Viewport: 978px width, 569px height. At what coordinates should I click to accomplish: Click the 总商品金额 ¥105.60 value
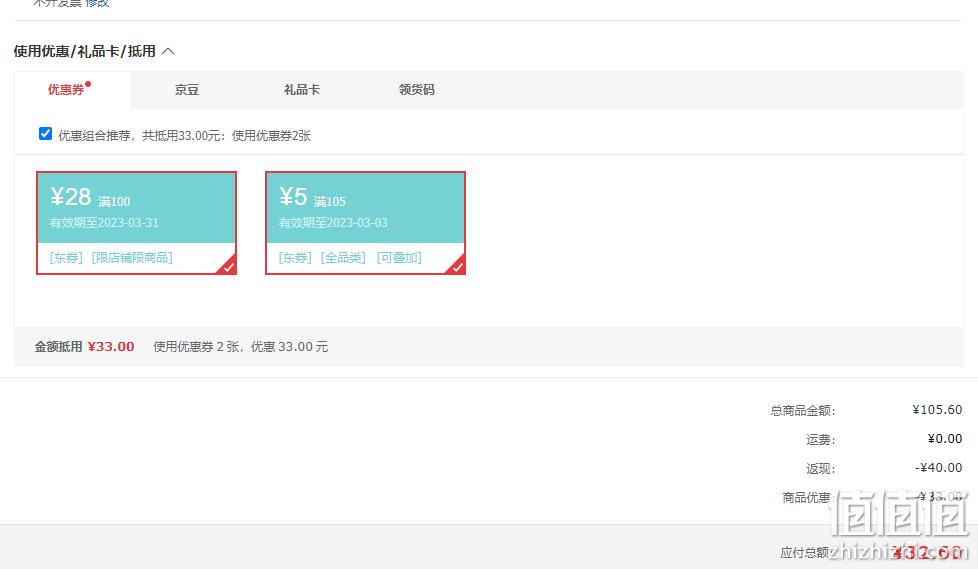click(937, 410)
